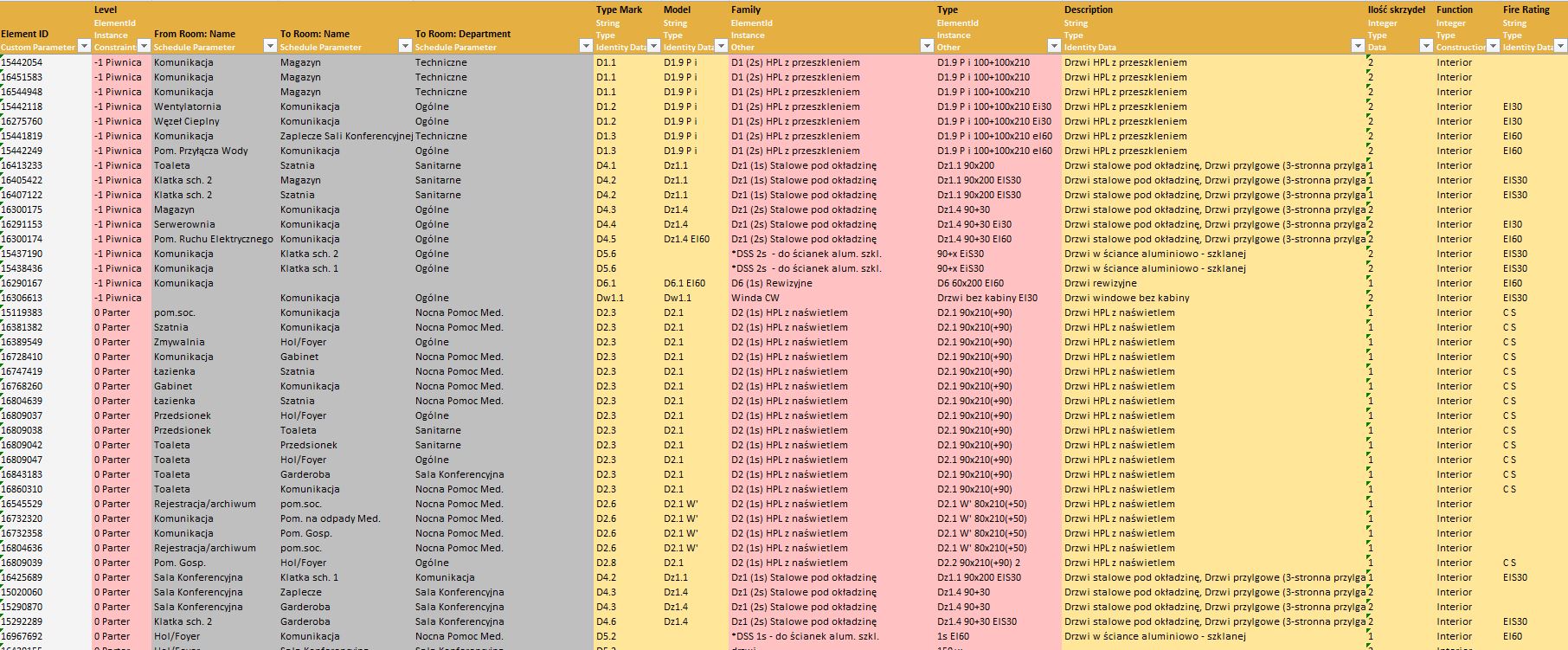Open the Description column filter dropdown

pyautogui.click(x=1359, y=47)
